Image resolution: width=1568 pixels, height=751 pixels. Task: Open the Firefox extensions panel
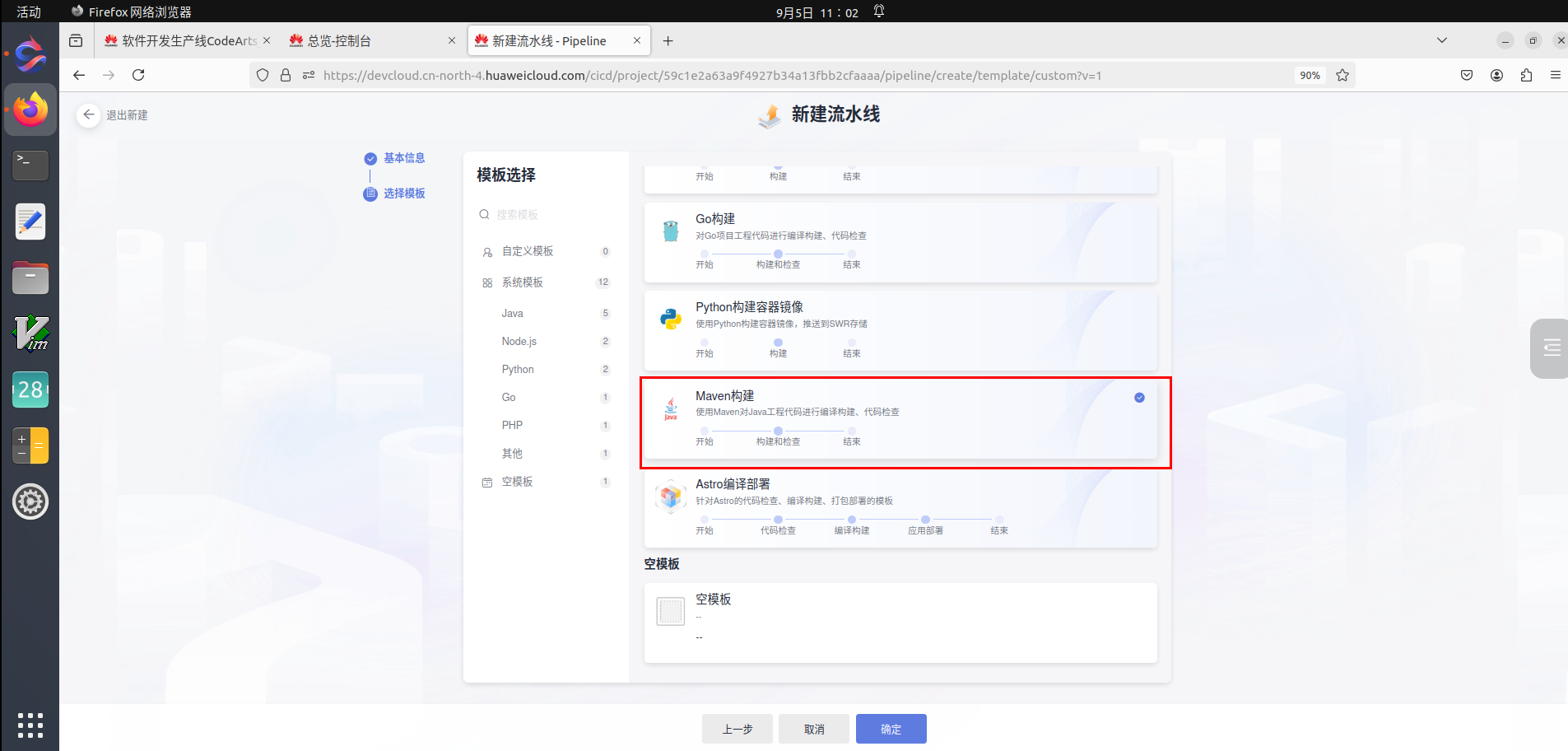pyautogui.click(x=1526, y=75)
